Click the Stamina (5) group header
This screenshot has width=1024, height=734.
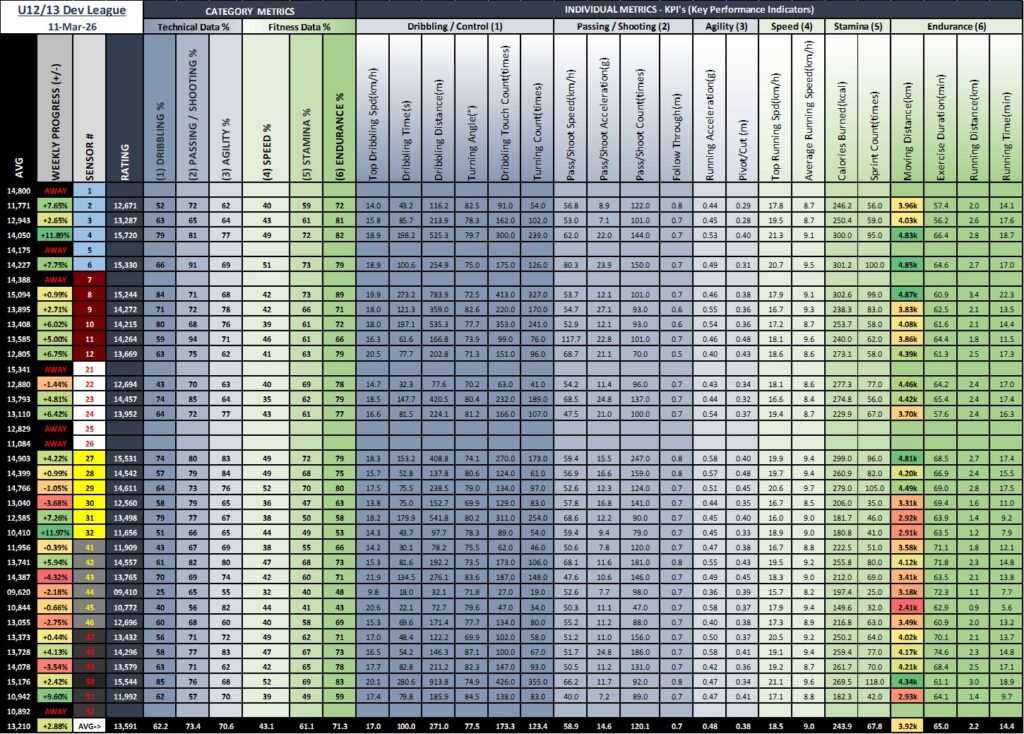(x=855, y=27)
